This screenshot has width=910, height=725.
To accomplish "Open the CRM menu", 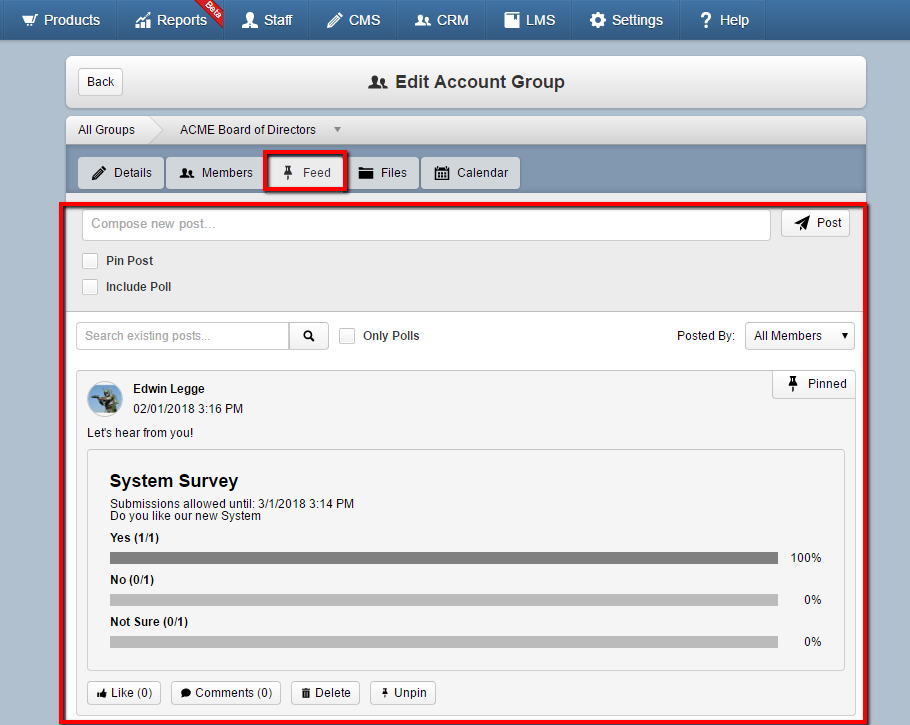I will point(441,20).
